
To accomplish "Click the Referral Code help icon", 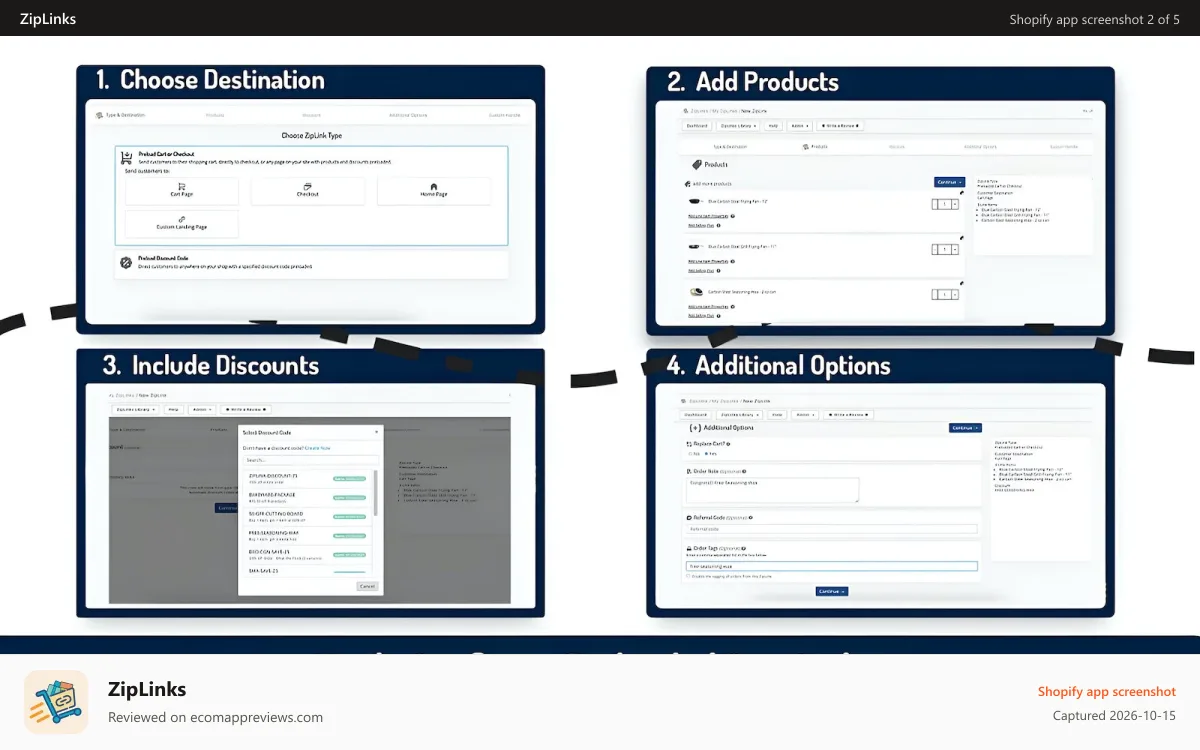I will point(750,517).
